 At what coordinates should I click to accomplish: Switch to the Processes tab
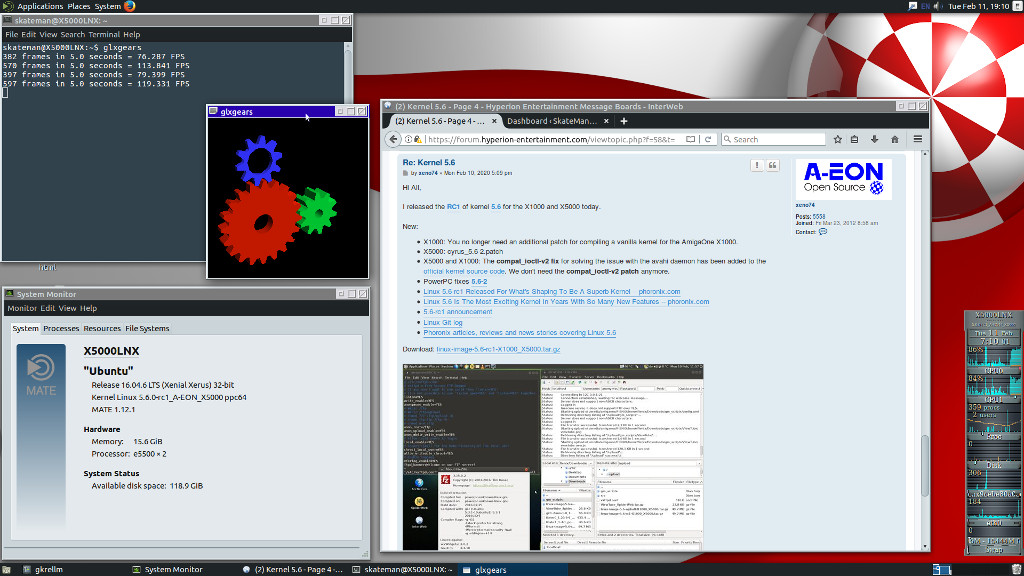61,328
